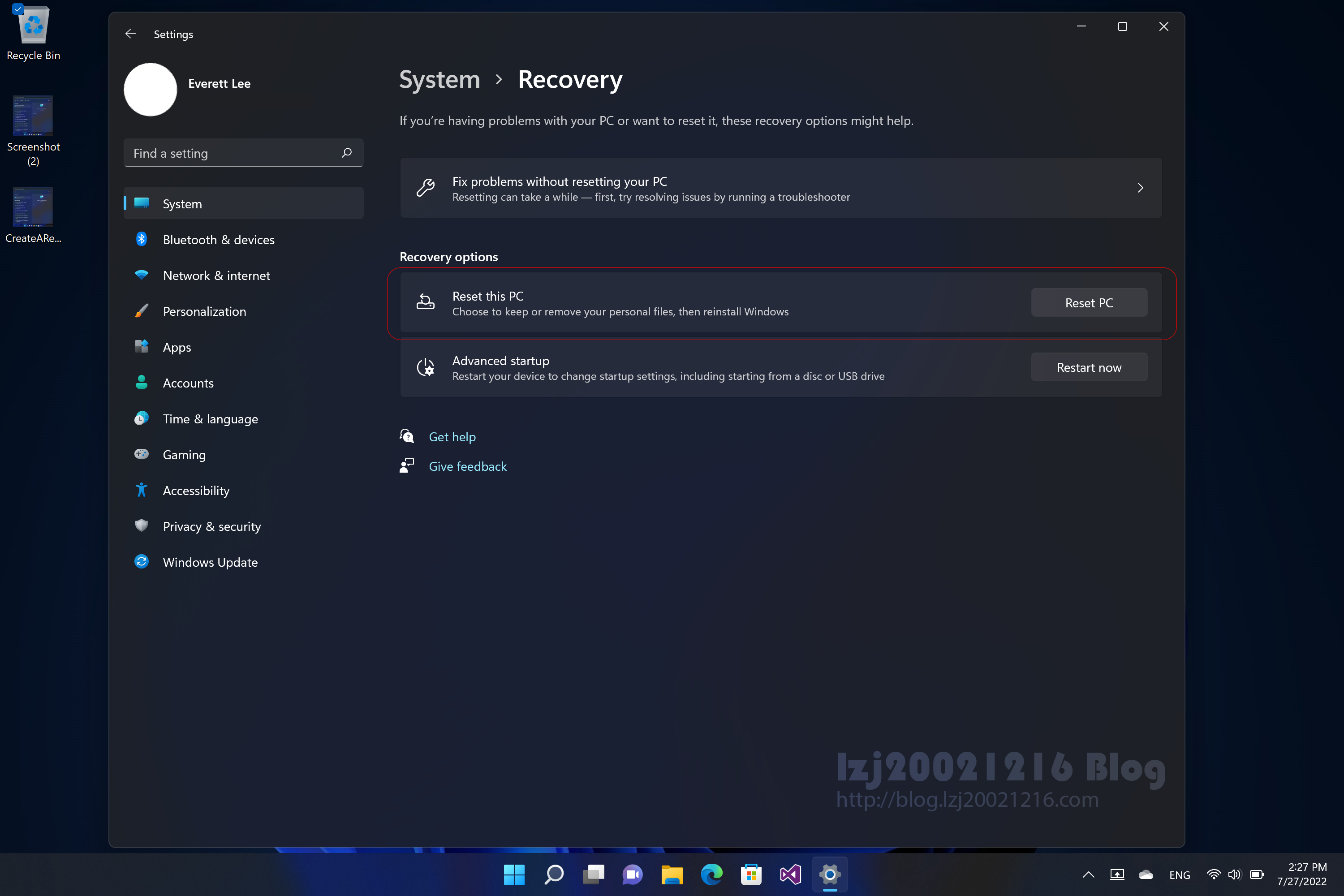Expand Fix problems without resetting chevron
The image size is (1344, 896).
[1140, 188]
